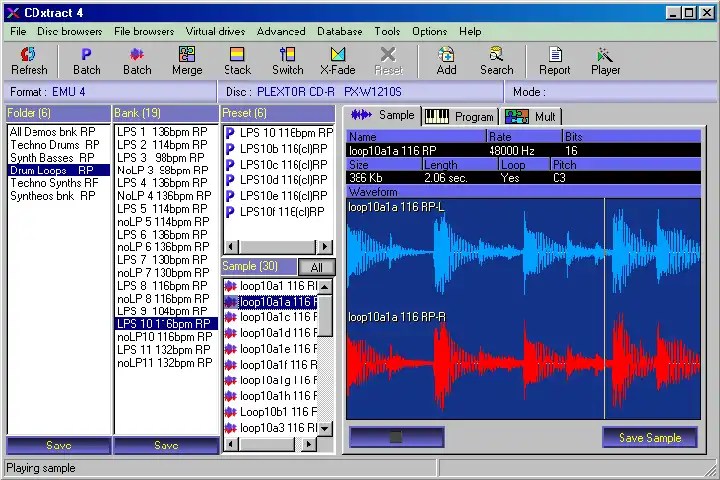
Task: Select sample Loop10b1 116
Action: tap(271, 412)
